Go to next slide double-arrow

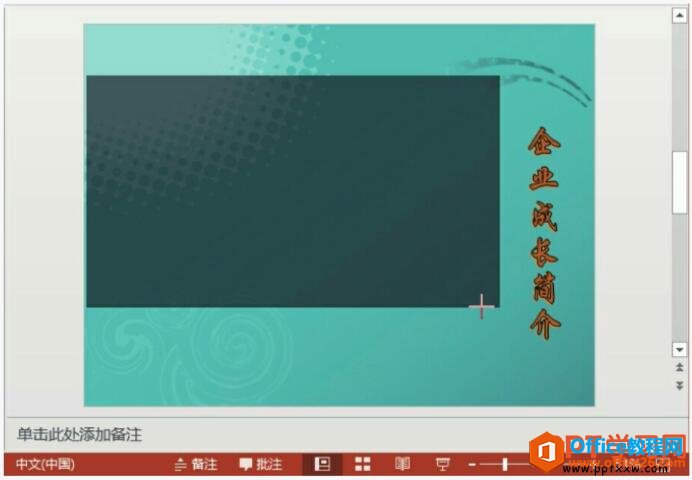(680, 386)
